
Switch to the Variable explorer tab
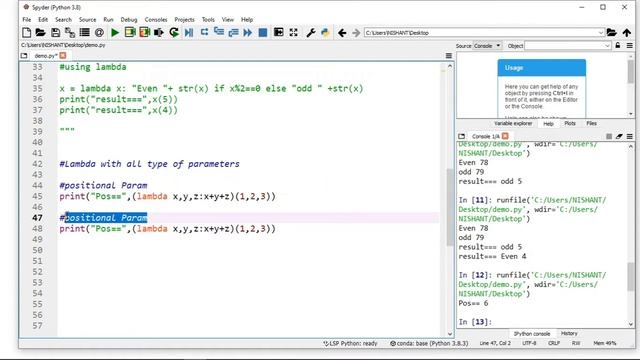tap(513, 123)
